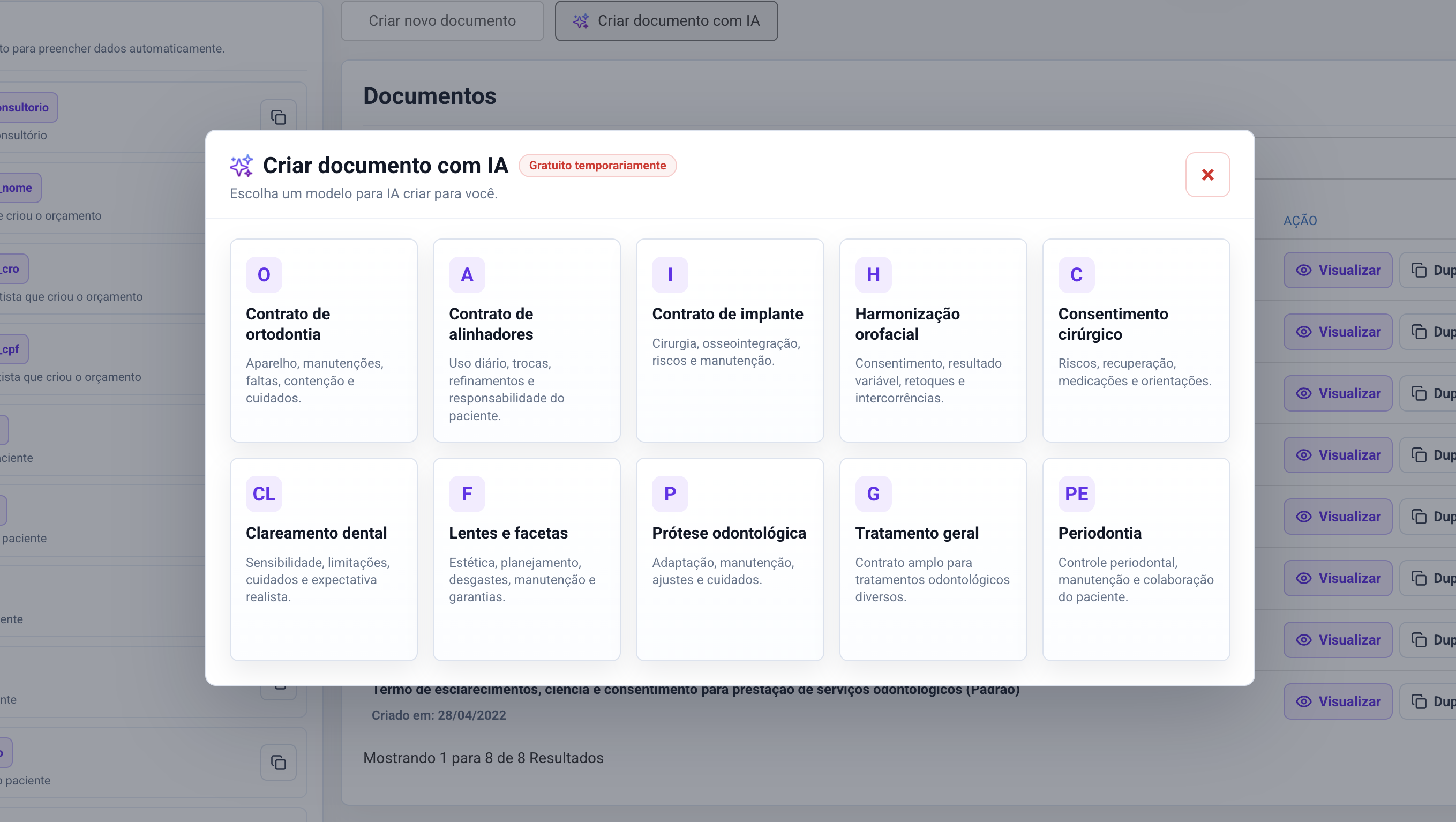Click the copy icon next to consultorio tag
The image size is (1456, 822).
coord(278,117)
